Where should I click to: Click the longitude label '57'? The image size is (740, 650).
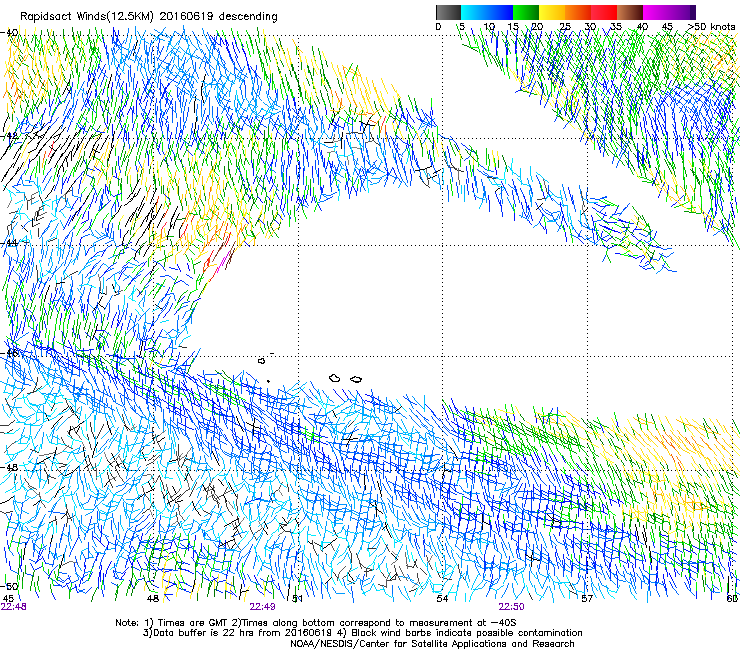587,599
